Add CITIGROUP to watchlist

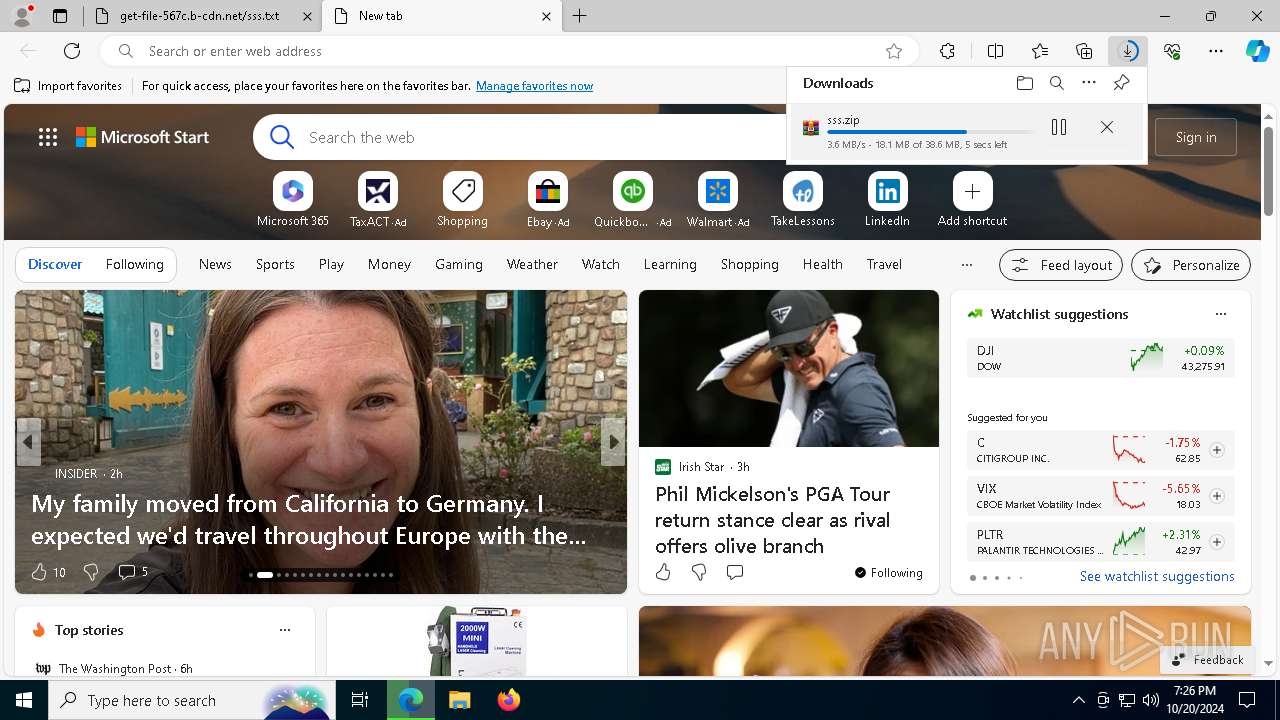pos(1217,450)
